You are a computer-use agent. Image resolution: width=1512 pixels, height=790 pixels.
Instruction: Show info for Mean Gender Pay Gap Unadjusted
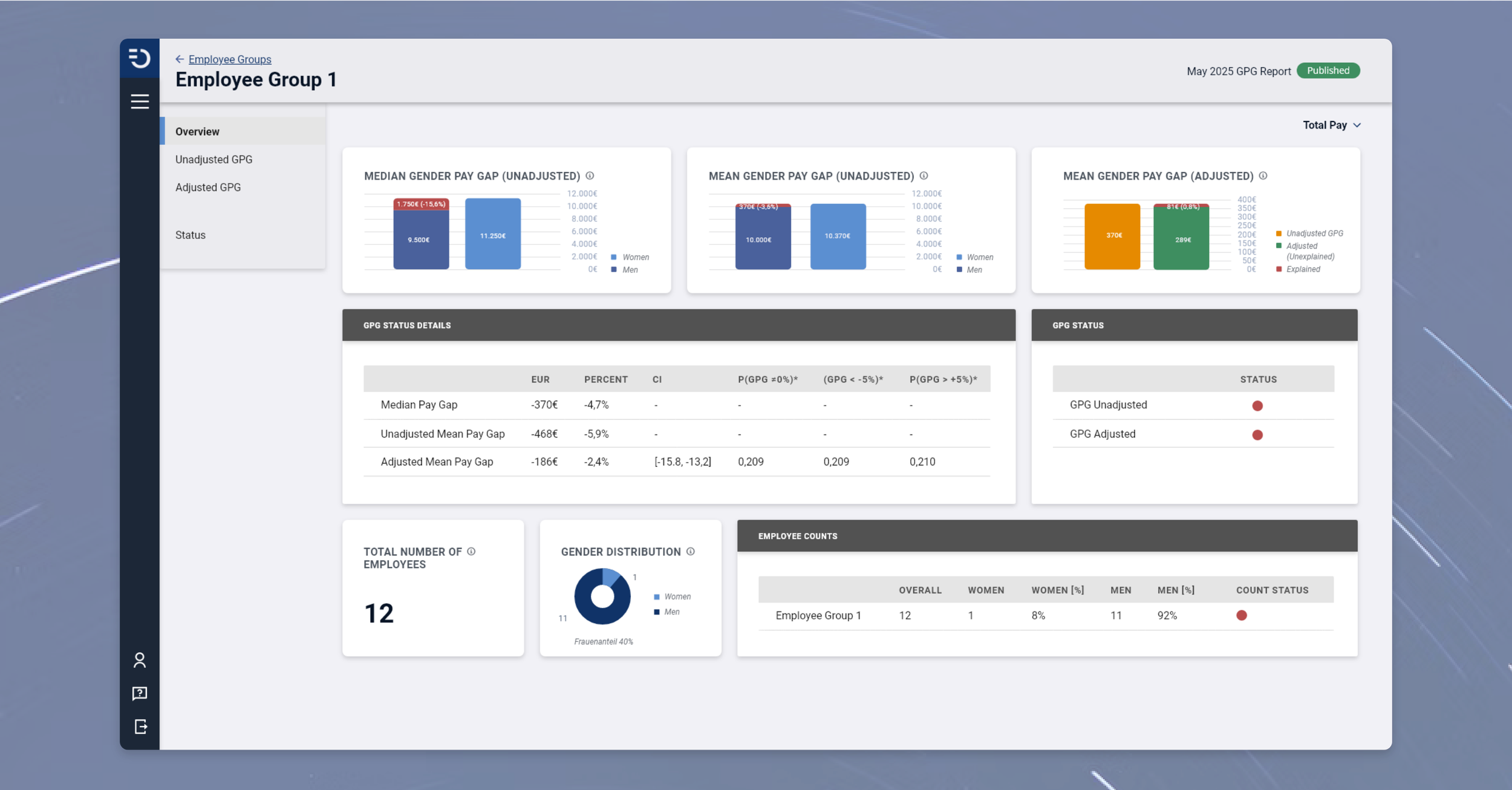pos(924,176)
